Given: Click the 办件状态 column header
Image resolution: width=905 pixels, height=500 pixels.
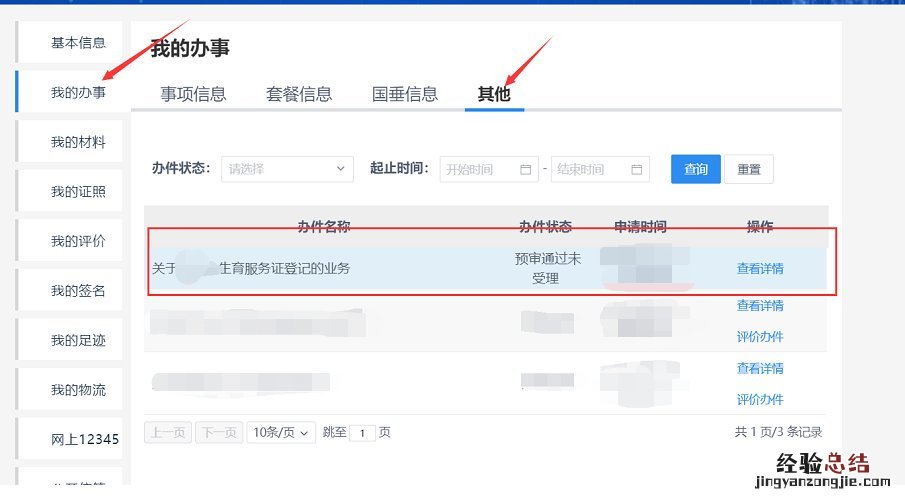Looking at the screenshot, I should [545, 226].
